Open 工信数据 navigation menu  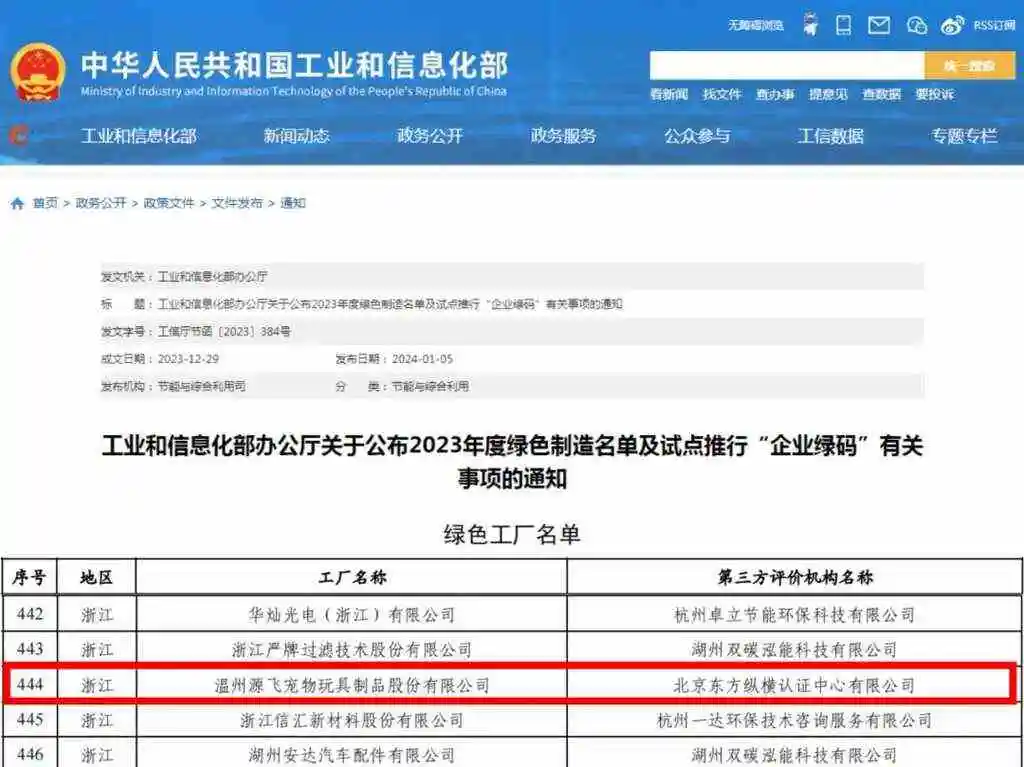tap(831, 136)
